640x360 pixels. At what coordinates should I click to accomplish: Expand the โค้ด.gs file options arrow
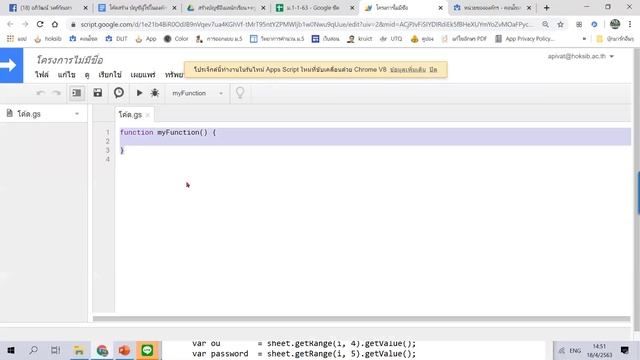(77, 114)
